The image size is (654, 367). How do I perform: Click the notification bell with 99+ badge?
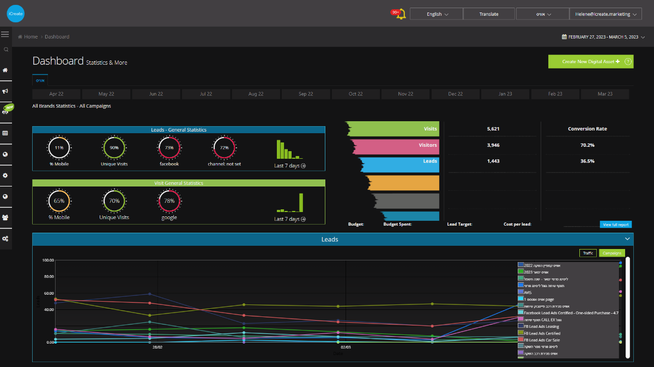[x=399, y=14]
